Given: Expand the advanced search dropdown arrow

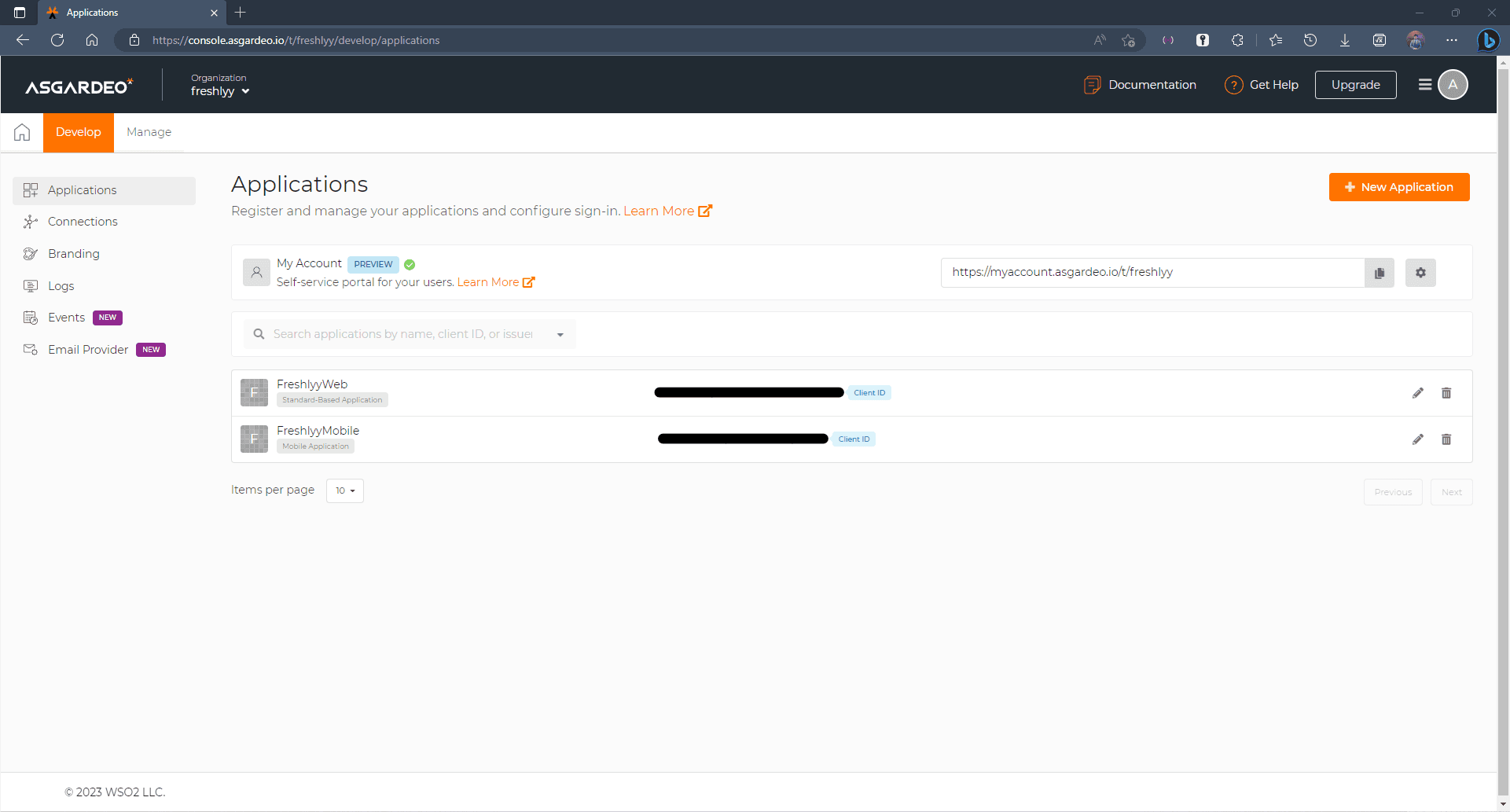Looking at the screenshot, I should 560,335.
